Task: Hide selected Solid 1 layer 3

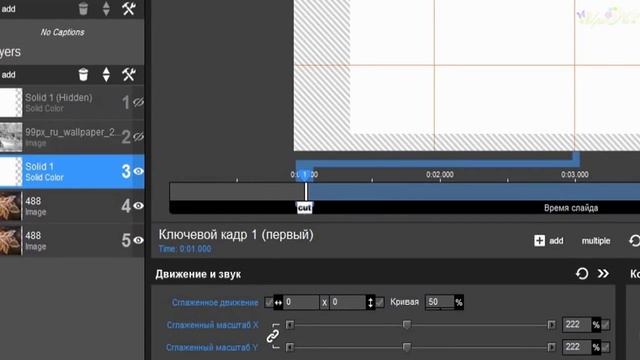Action: 138,171
